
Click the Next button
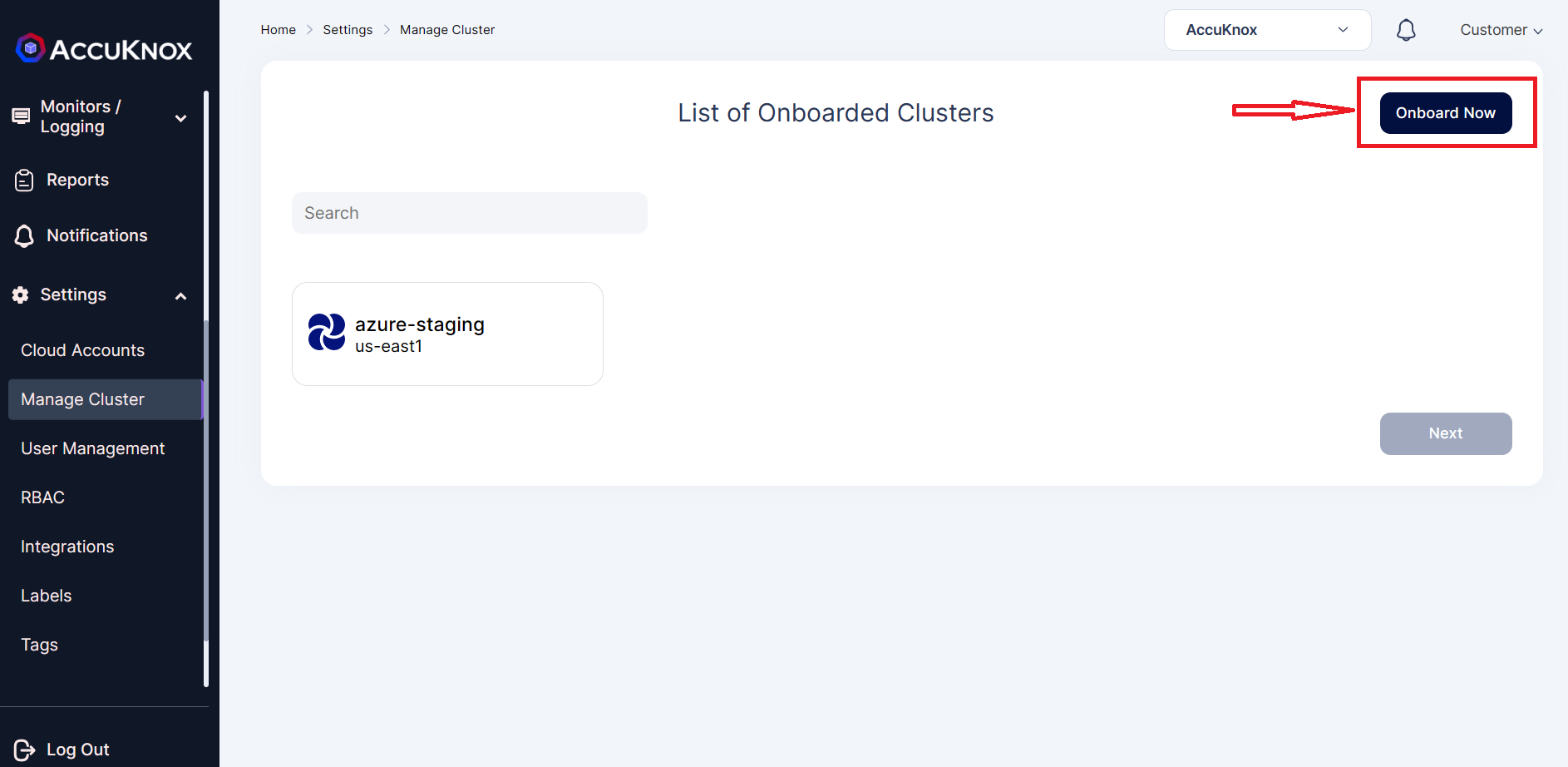coord(1446,433)
